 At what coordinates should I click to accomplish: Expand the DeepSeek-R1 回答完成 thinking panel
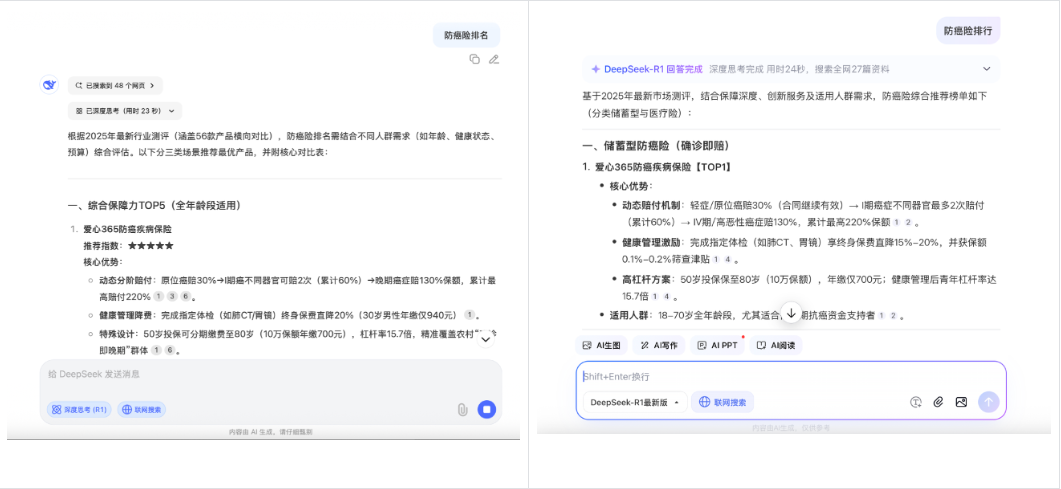986,69
